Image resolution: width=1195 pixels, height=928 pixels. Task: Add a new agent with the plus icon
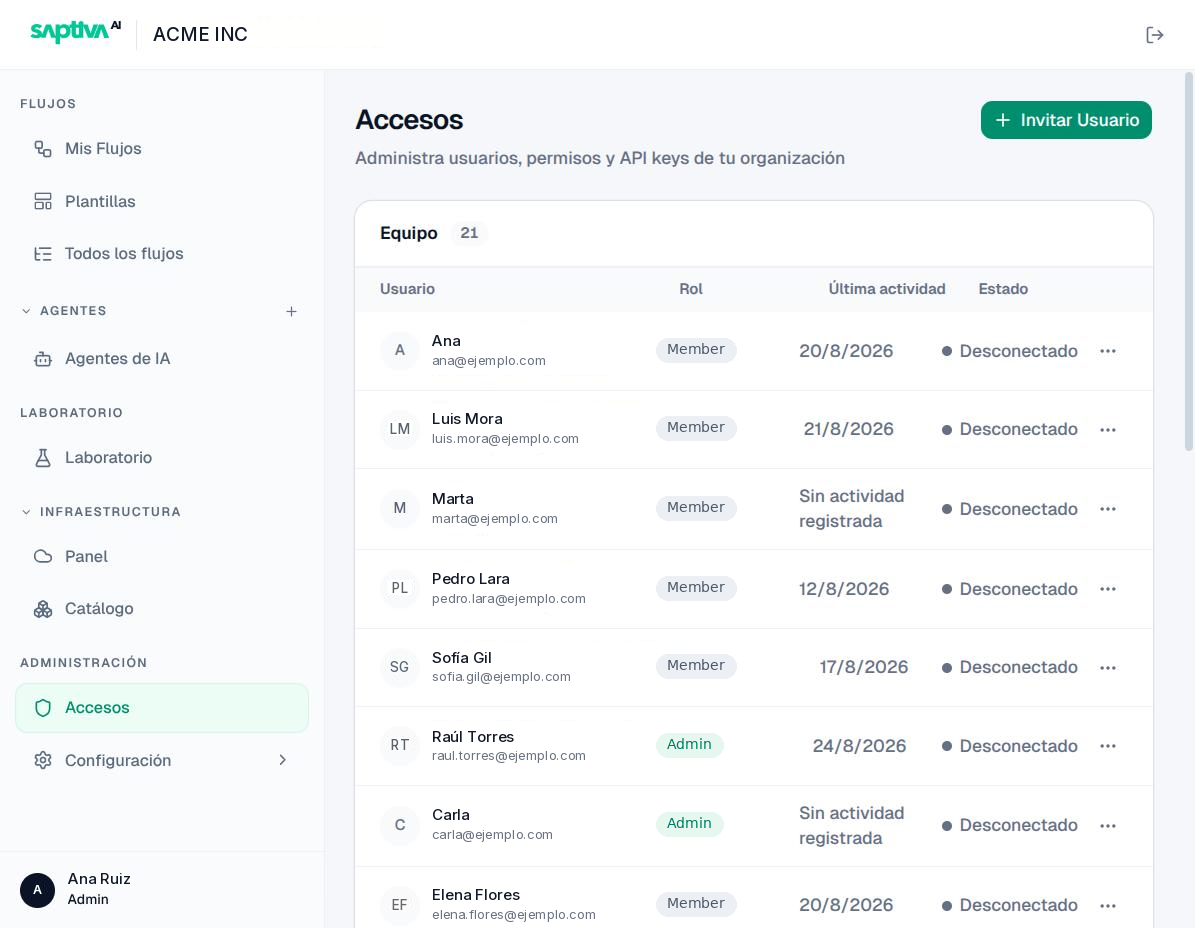pyautogui.click(x=291, y=312)
